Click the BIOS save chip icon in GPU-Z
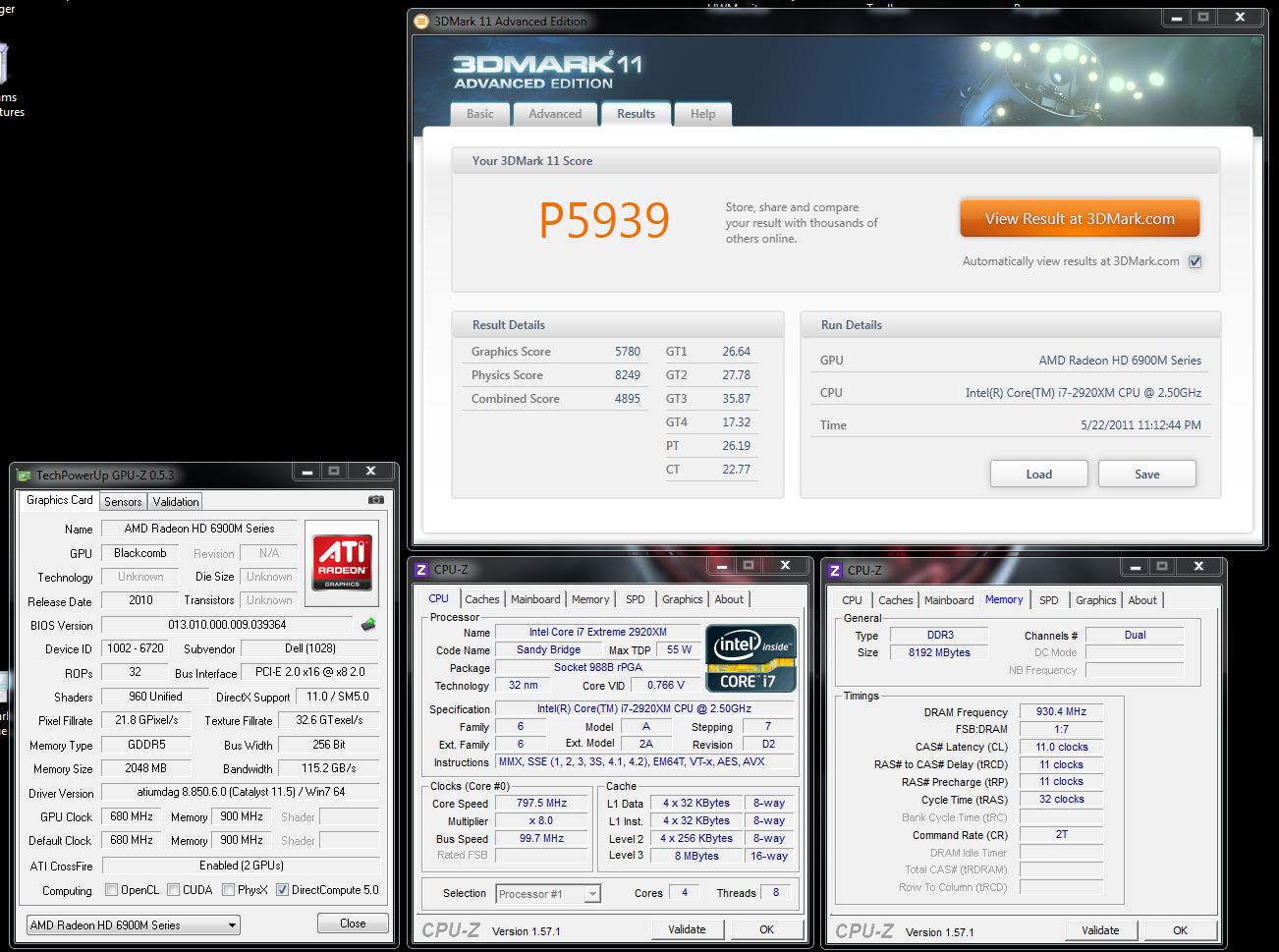1279x952 pixels. 368,624
